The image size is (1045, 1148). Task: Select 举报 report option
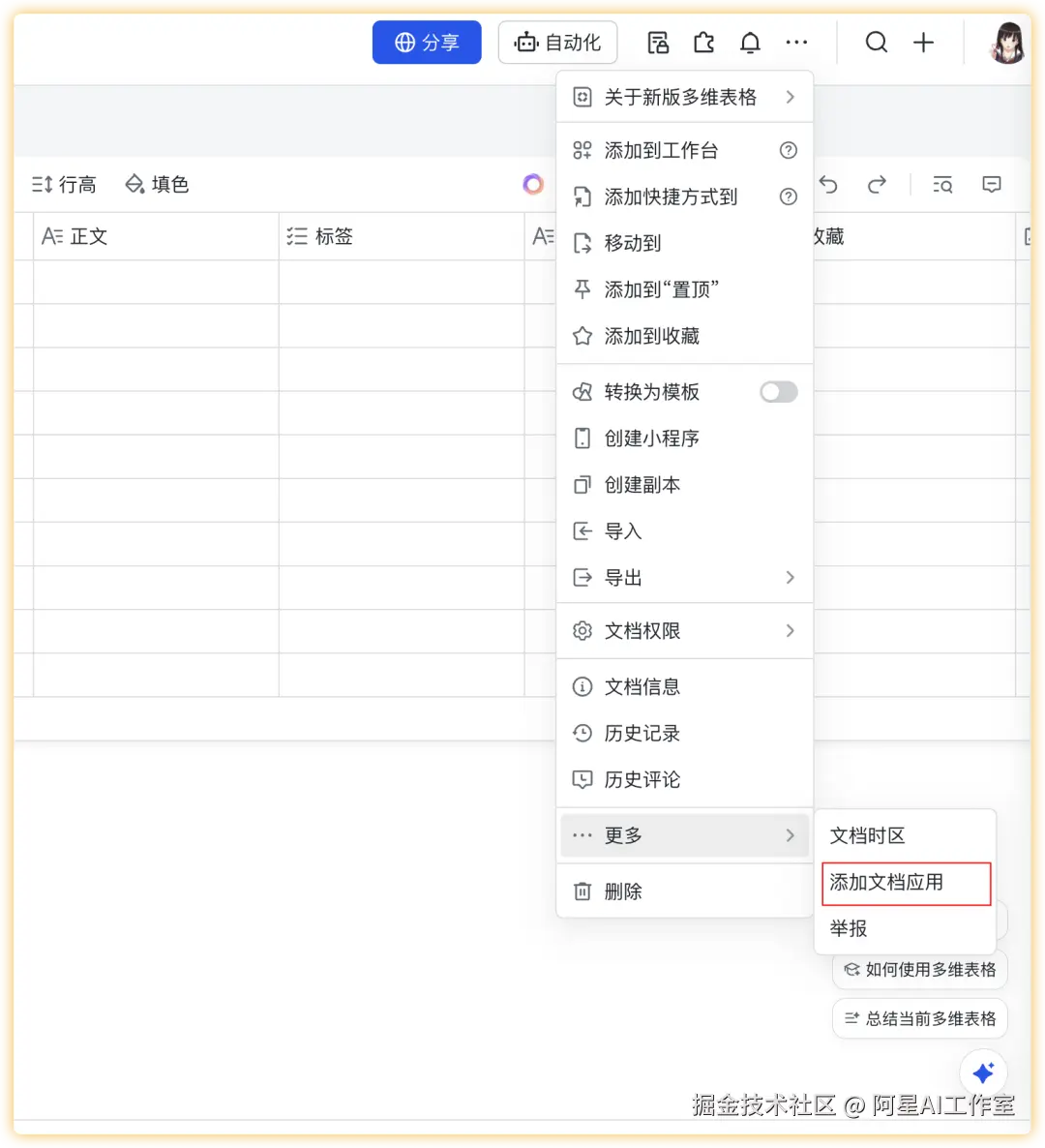906,929
